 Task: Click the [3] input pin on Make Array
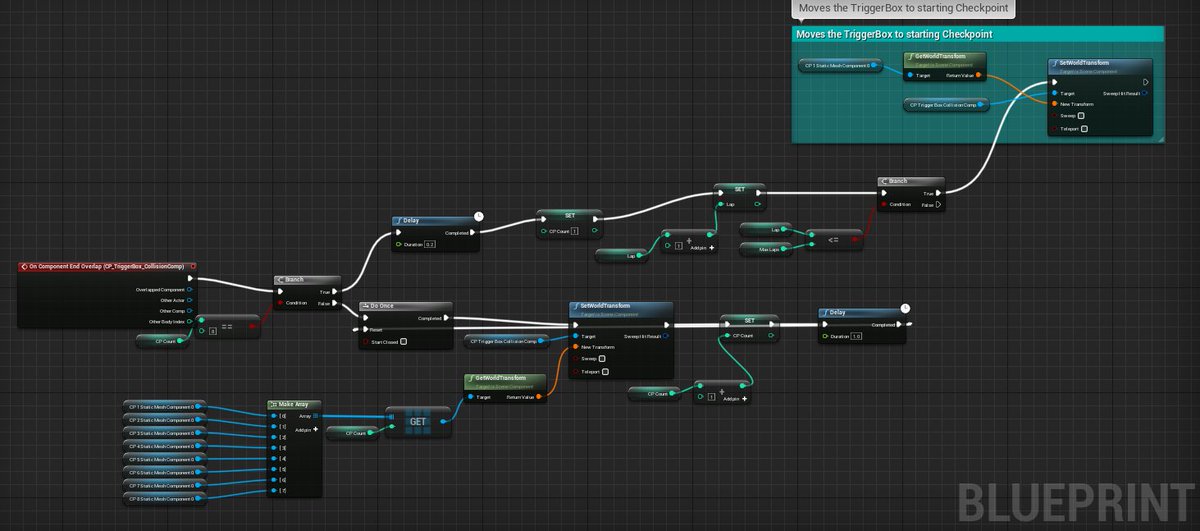click(273, 448)
